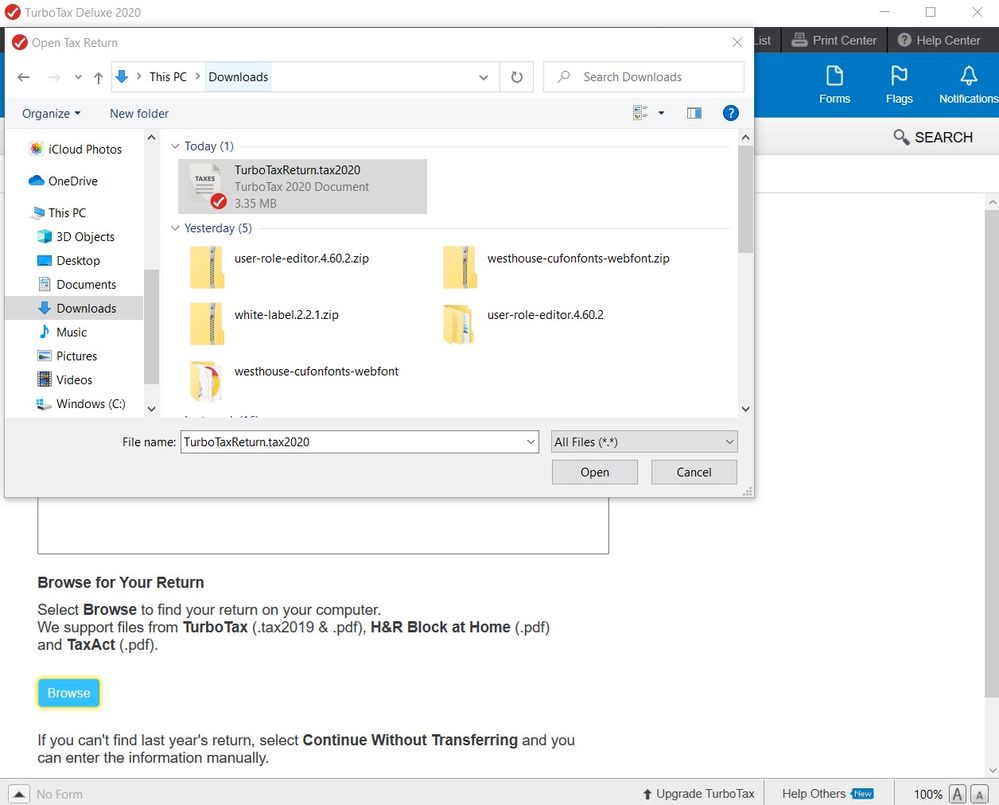
Task: Open Pictures in the sidebar
Action: [67, 356]
